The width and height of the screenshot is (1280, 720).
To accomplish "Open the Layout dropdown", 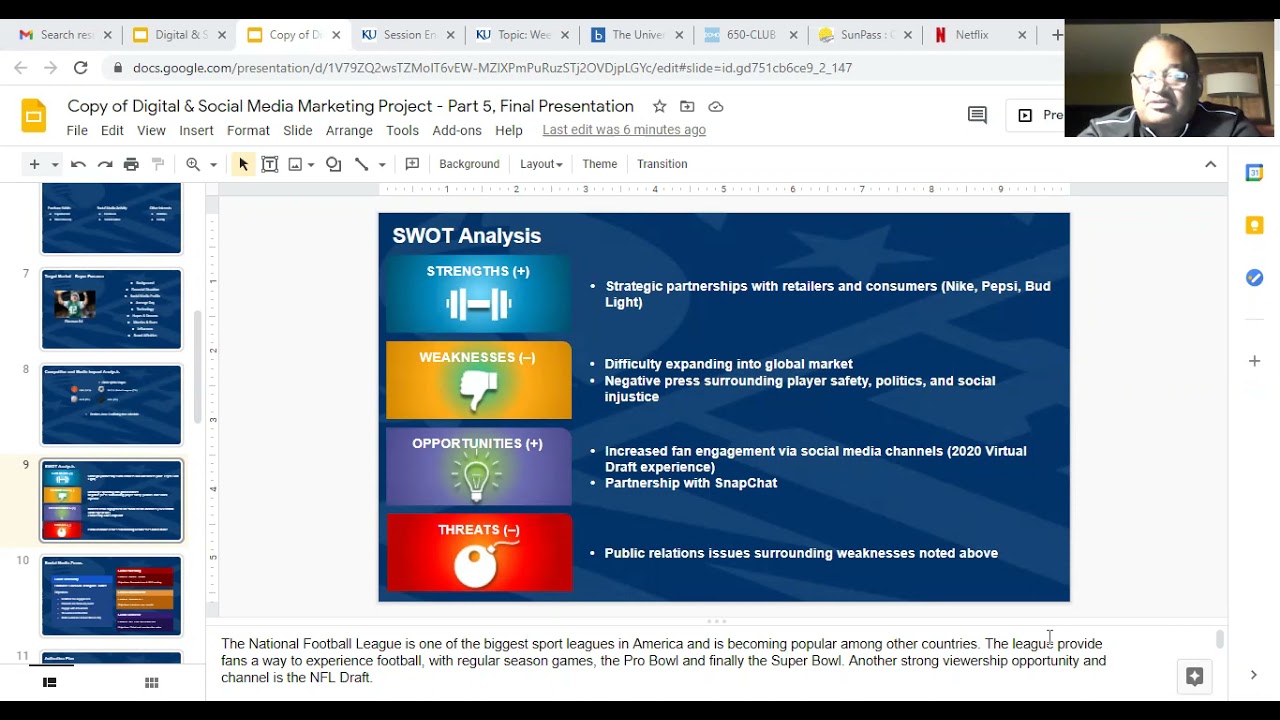I will (x=541, y=164).
